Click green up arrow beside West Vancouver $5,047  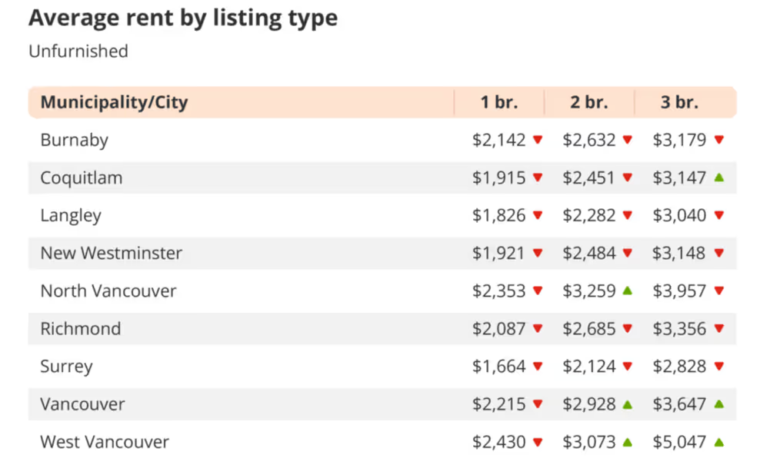pos(718,442)
